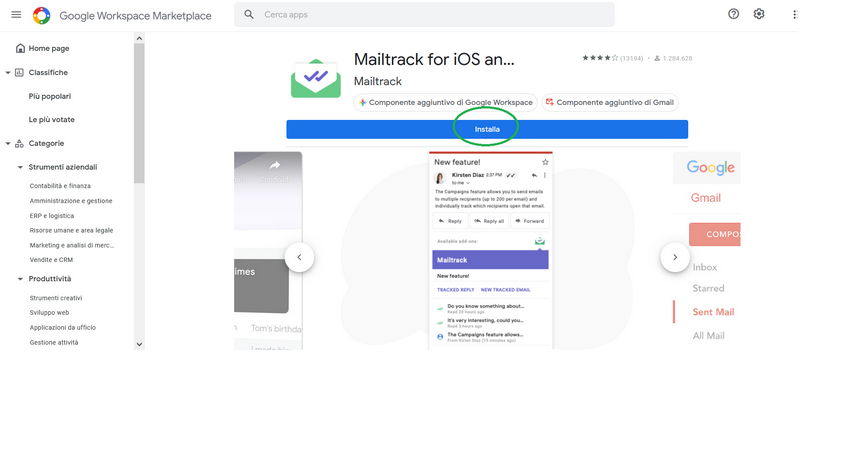Collapse the Categorie section arrow
The height and width of the screenshot is (475, 844).
(8, 143)
